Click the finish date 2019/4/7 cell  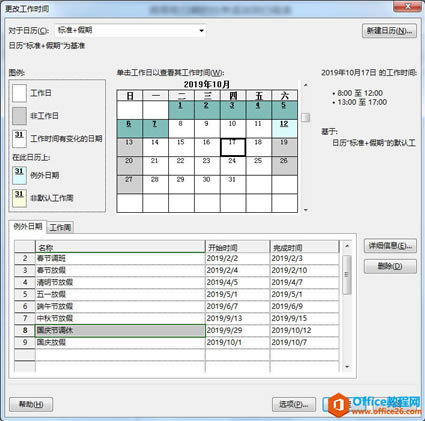point(304,283)
